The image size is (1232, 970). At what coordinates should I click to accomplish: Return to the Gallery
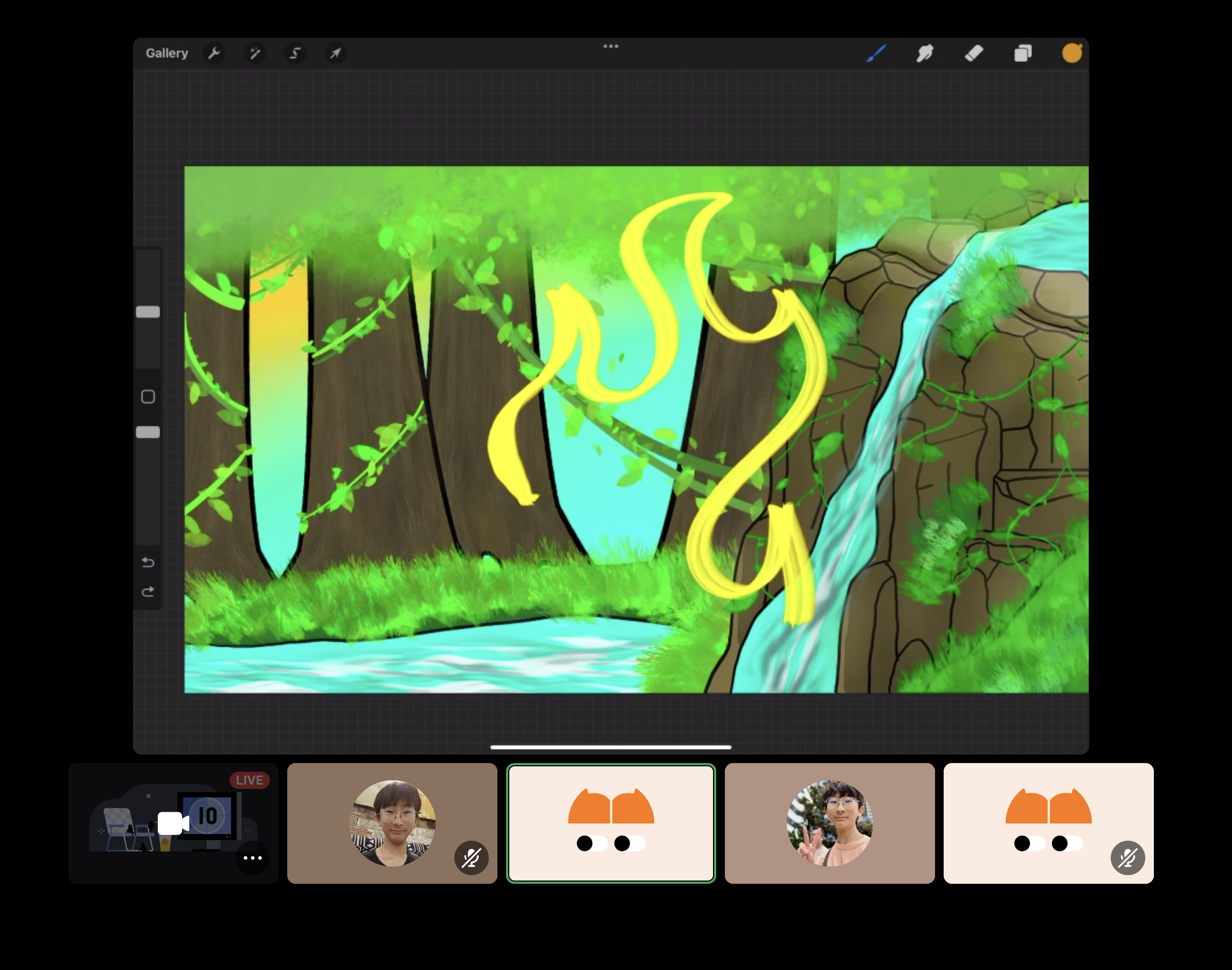coord(167,53)
